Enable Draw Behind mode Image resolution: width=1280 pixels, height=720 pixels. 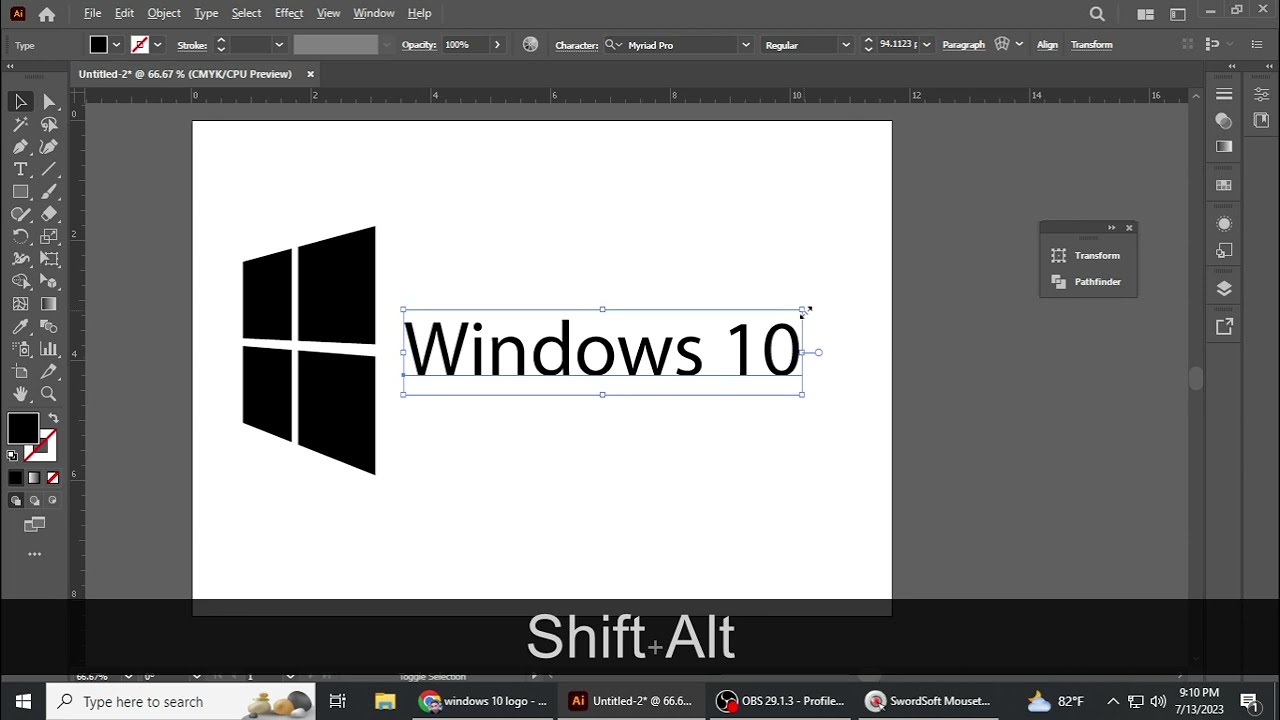pyautogui.click(x=34, y=501)
